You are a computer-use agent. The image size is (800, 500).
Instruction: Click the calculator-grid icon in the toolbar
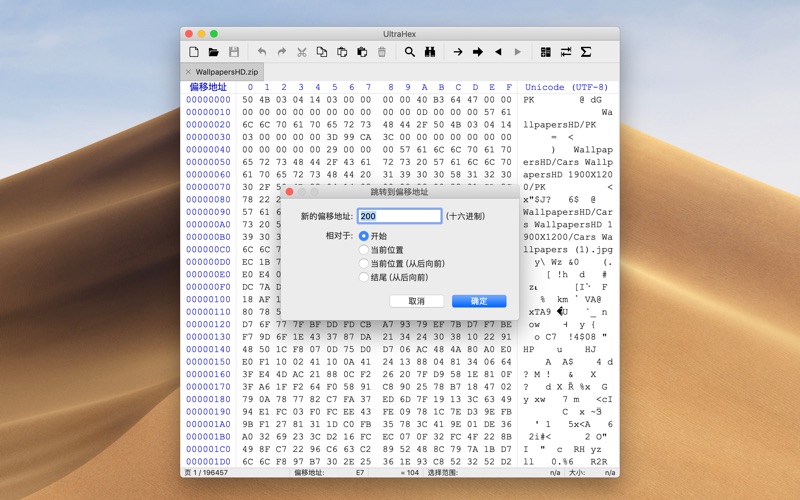pyautogui.click(x=545, y=52)
